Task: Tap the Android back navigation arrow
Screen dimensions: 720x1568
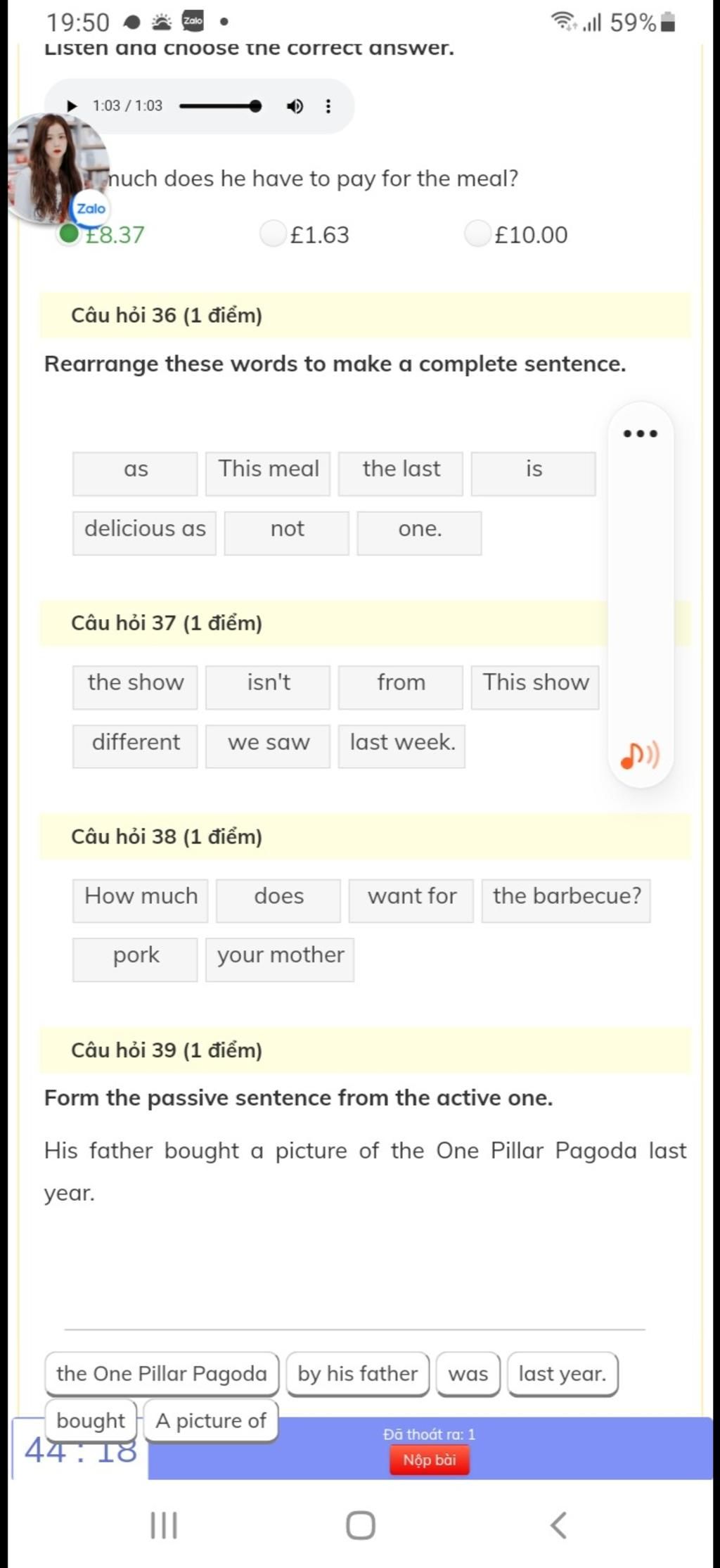Action: (558, 1525)
